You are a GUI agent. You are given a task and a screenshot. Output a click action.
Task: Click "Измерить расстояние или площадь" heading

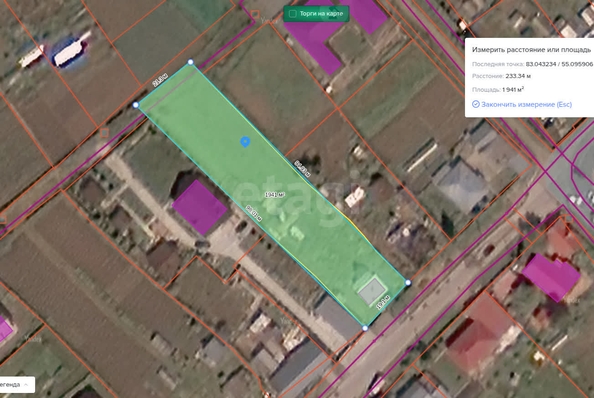[531, 50]
